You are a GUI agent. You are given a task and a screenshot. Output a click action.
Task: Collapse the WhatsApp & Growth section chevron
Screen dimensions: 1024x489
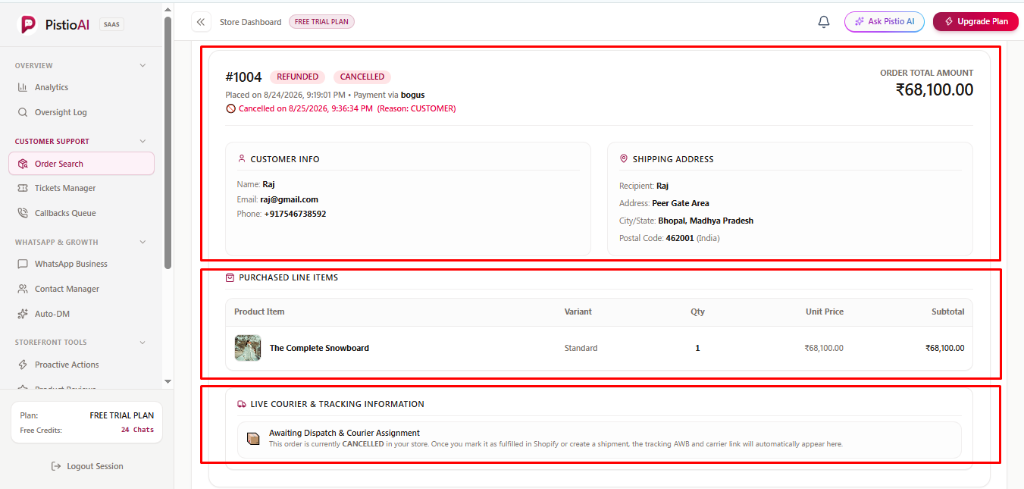pos(143,242)
